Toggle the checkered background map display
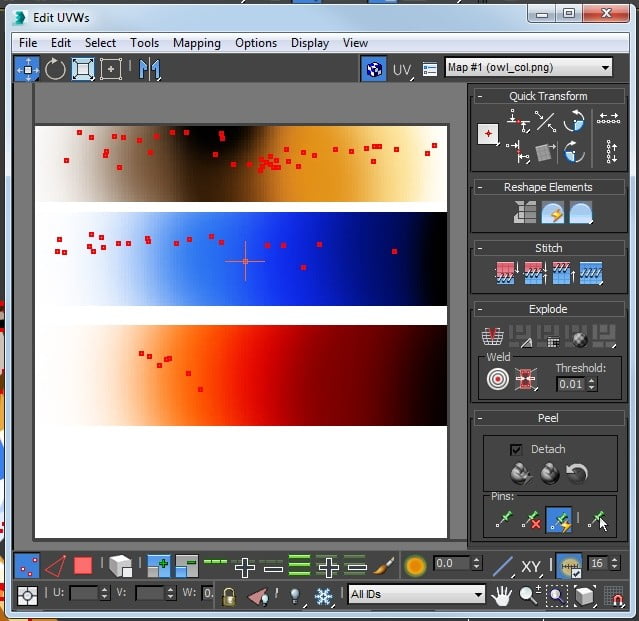Viewport: 639px width, 621px height. coord(373,69)
